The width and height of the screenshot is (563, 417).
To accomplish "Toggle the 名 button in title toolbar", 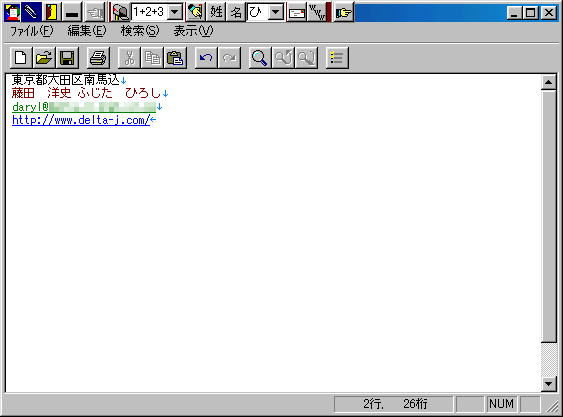I will pyautogui.click(x=236, y=12).
